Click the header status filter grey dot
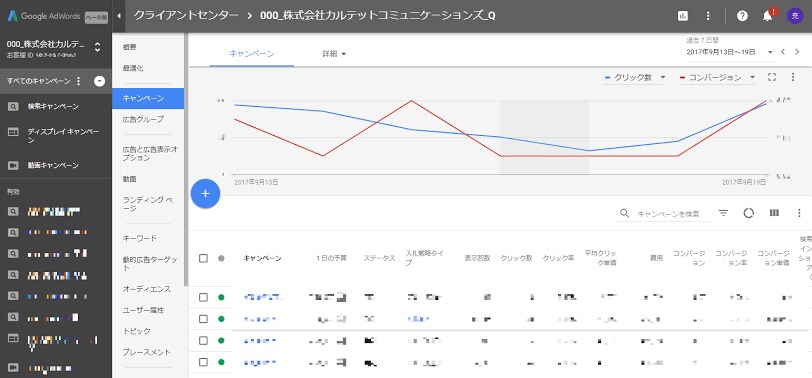Viewport: 812px width, 378px height. pyautogui.click(x=221, y=258)
